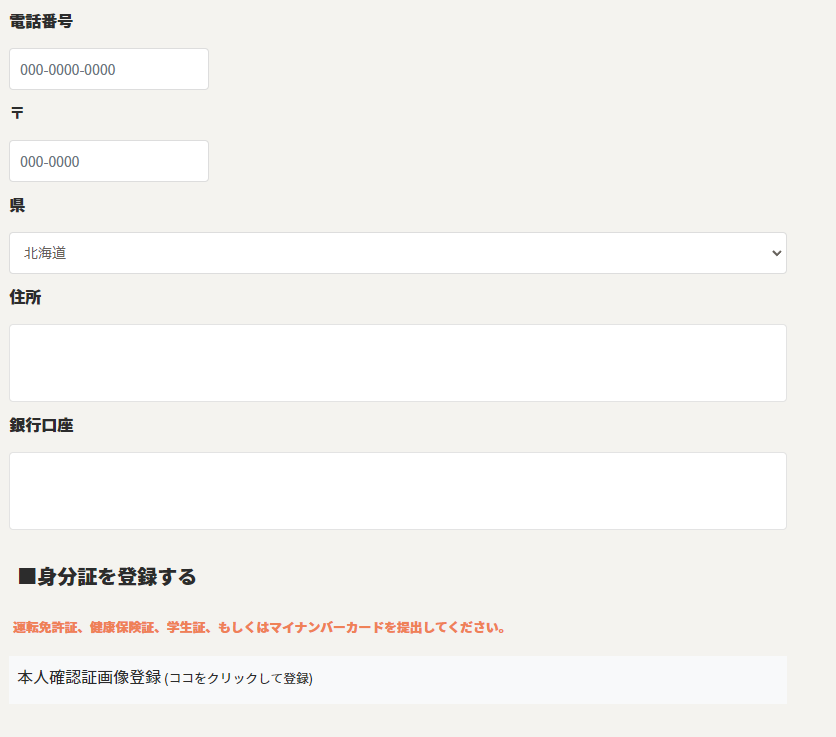Click the 電話番号 field label
Image resolution: width=836 pixels, height=737 pixels.
pos(41,21)
